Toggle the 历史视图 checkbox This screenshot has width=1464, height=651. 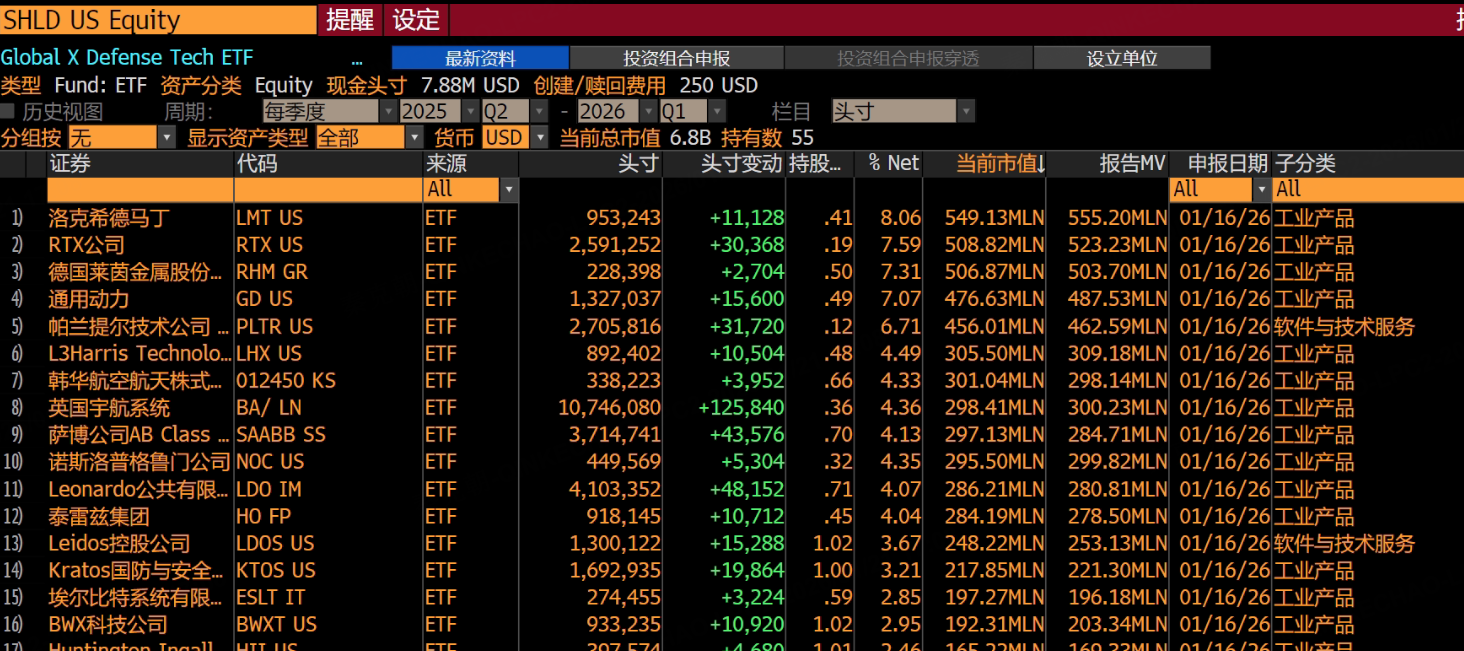point(8,111)
